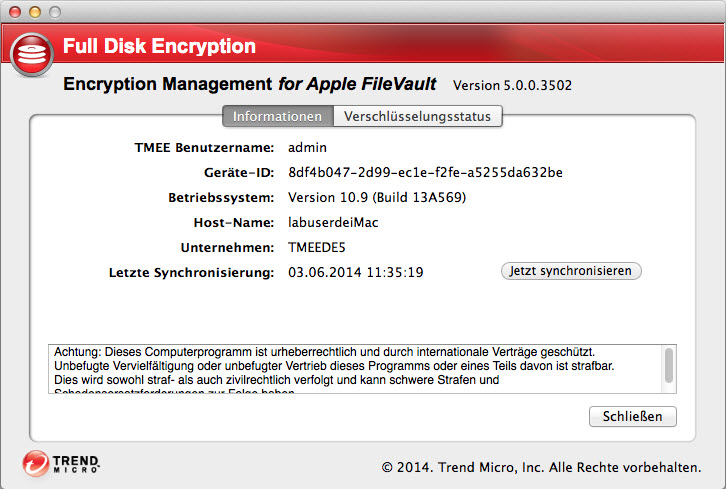Click the Schließen button
726x489 pixels.
[632, 416]
